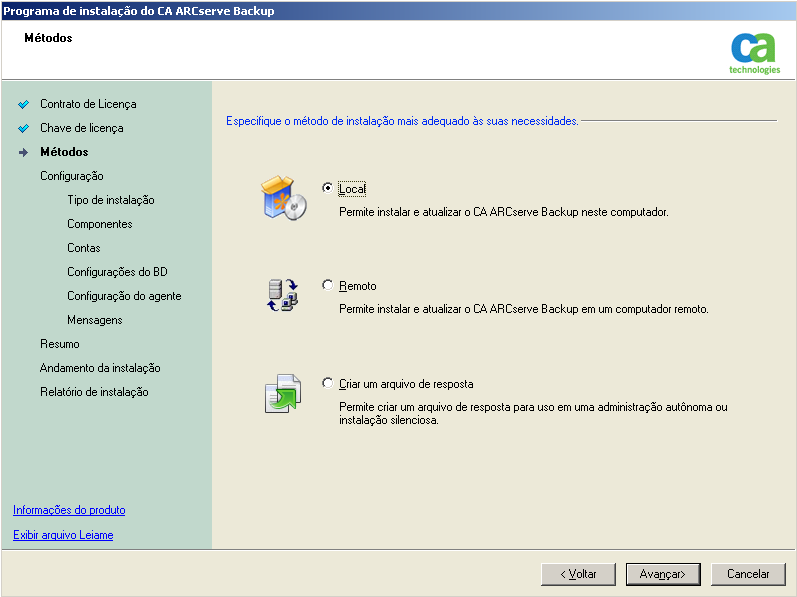Cancel the installation wizard

pos(748,574)
